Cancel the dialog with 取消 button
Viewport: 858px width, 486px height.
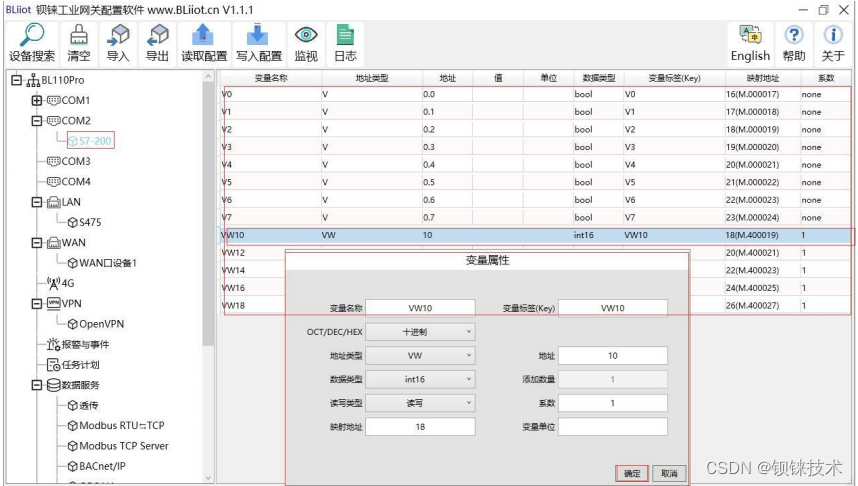coord(669,473)
